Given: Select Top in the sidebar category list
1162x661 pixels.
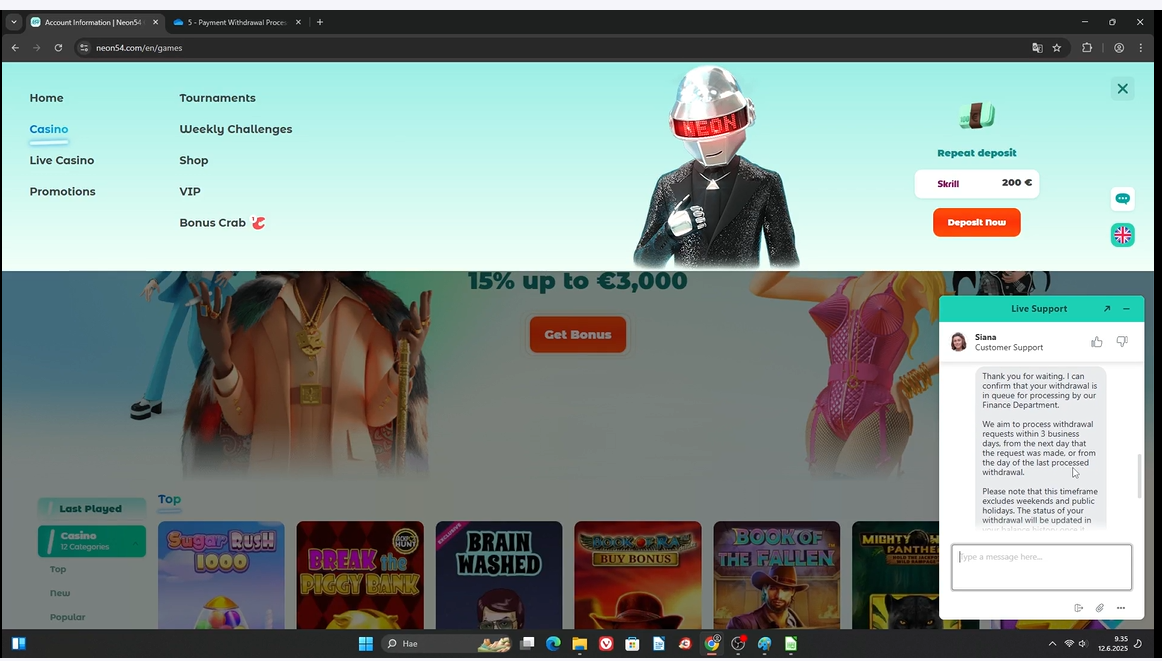Looking at the screenshot, I should [x=58, y=569].
